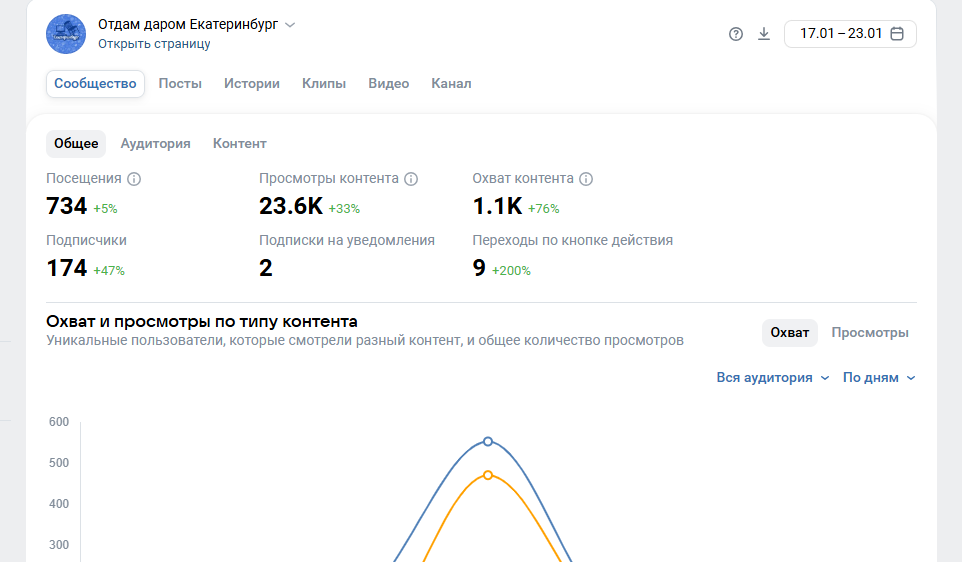The image size is (962, 562).
Task: Click info icon next to Просмотры контента
Action: [411, 179]
